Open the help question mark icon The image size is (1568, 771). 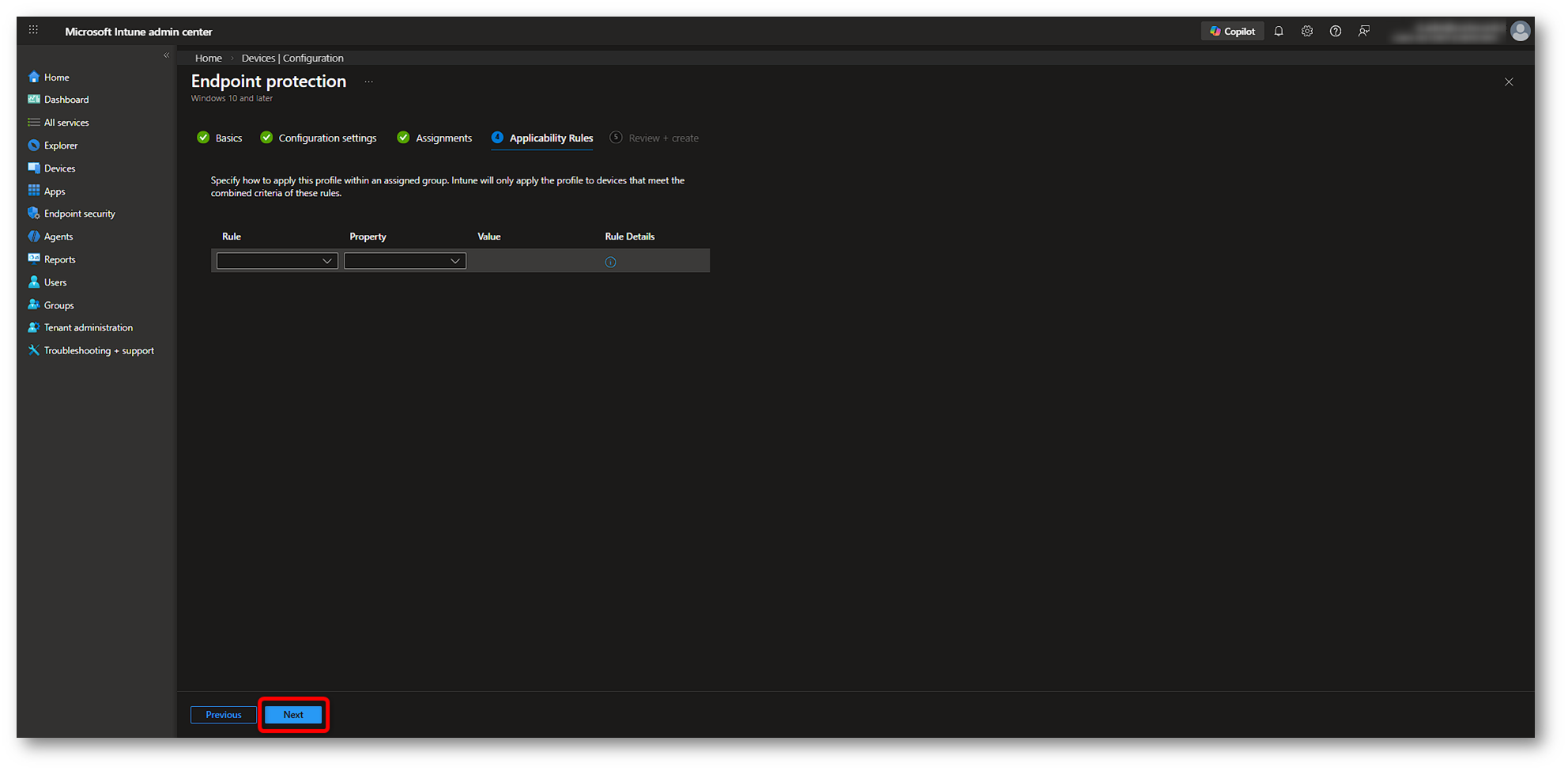pyautogui.click(x=1336, y=32)
